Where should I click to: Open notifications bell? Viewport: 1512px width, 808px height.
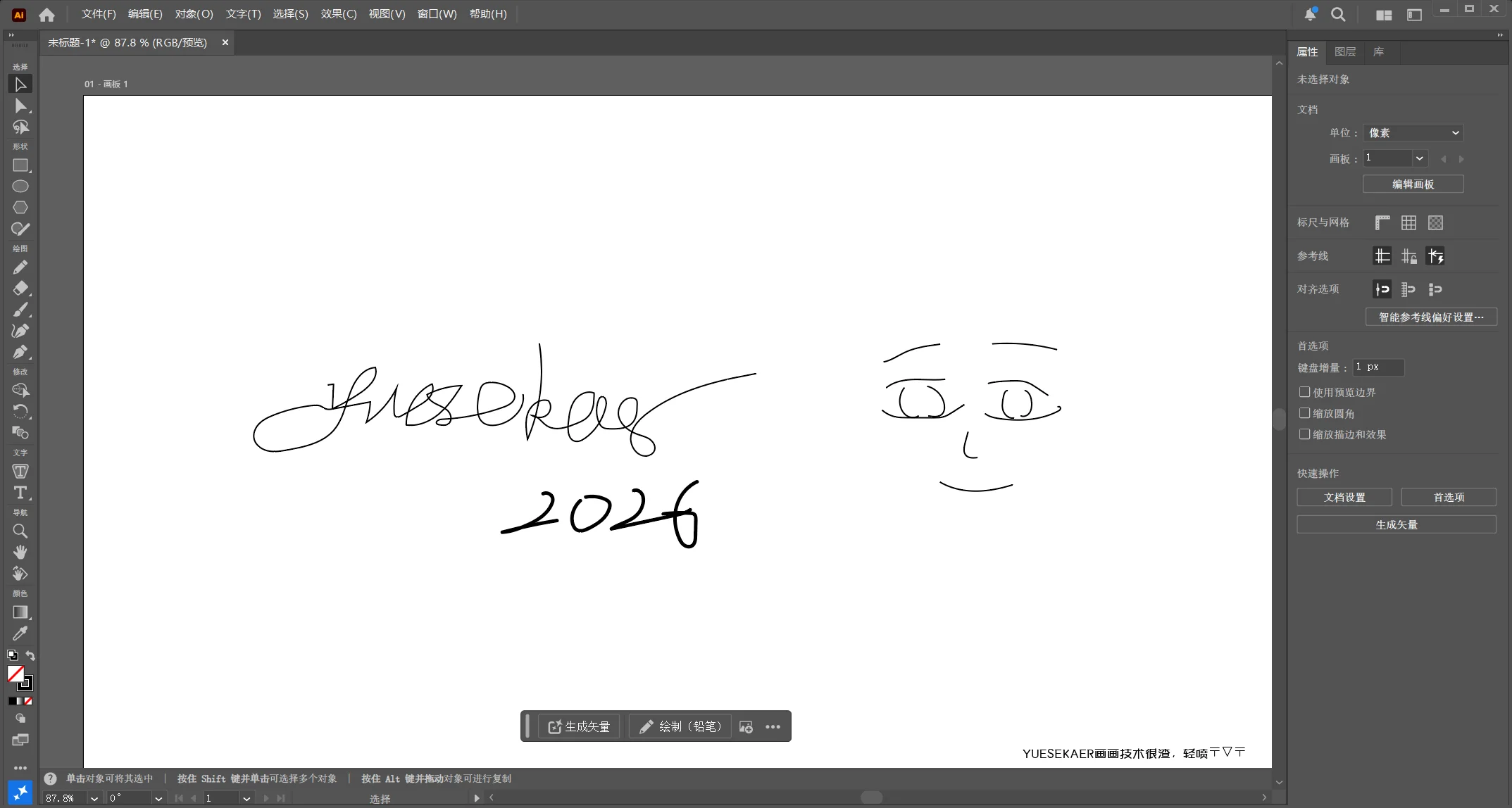tap(1311, 14)
